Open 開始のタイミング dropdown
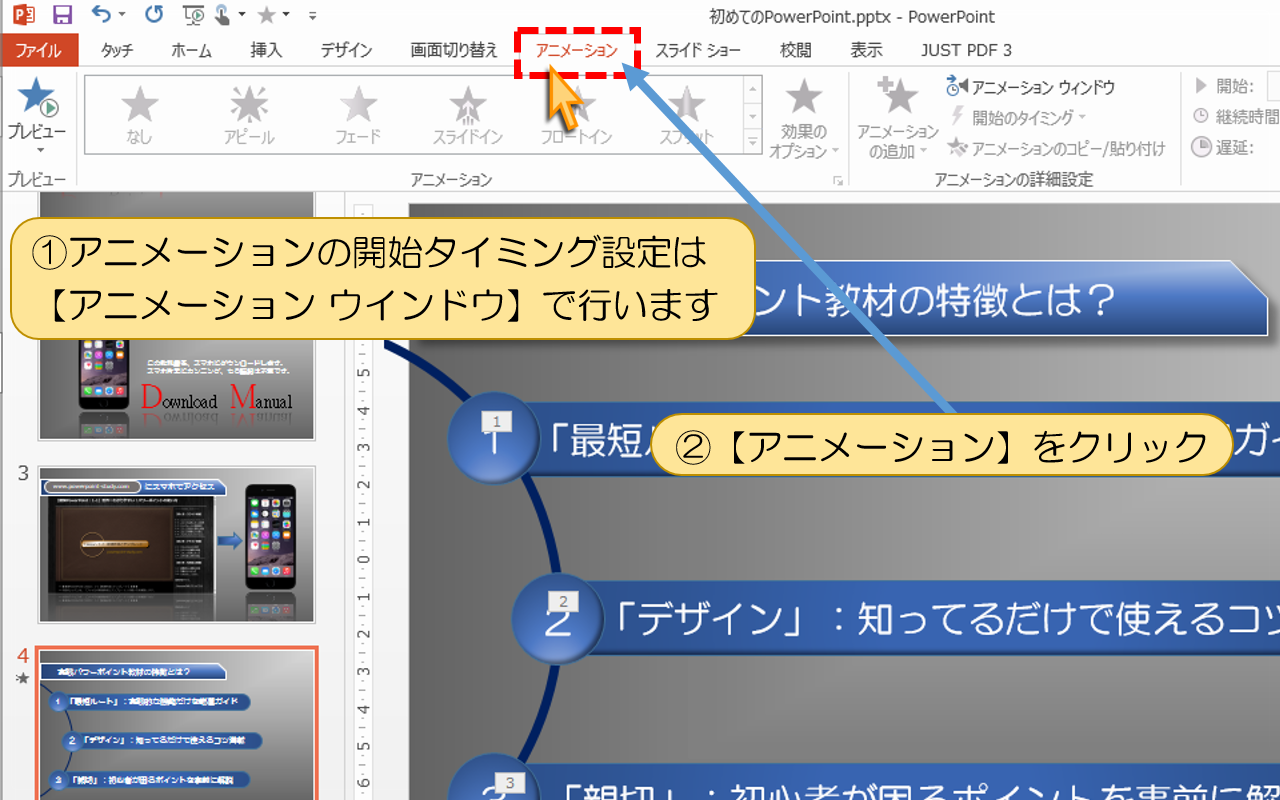 (1020, 118)
